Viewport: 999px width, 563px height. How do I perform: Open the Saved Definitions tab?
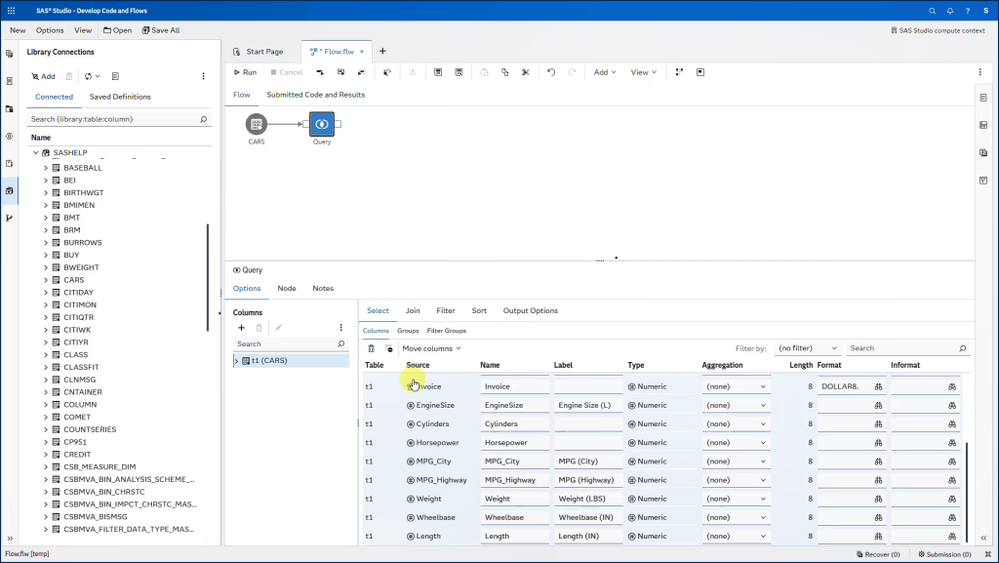click(120, 97)
